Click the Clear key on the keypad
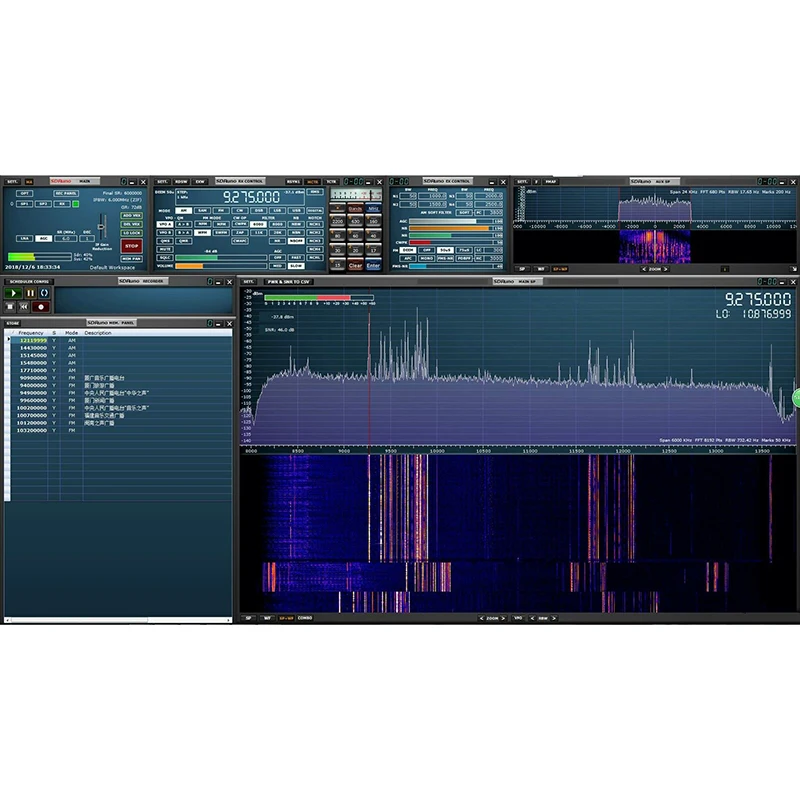 pos(355,265)
